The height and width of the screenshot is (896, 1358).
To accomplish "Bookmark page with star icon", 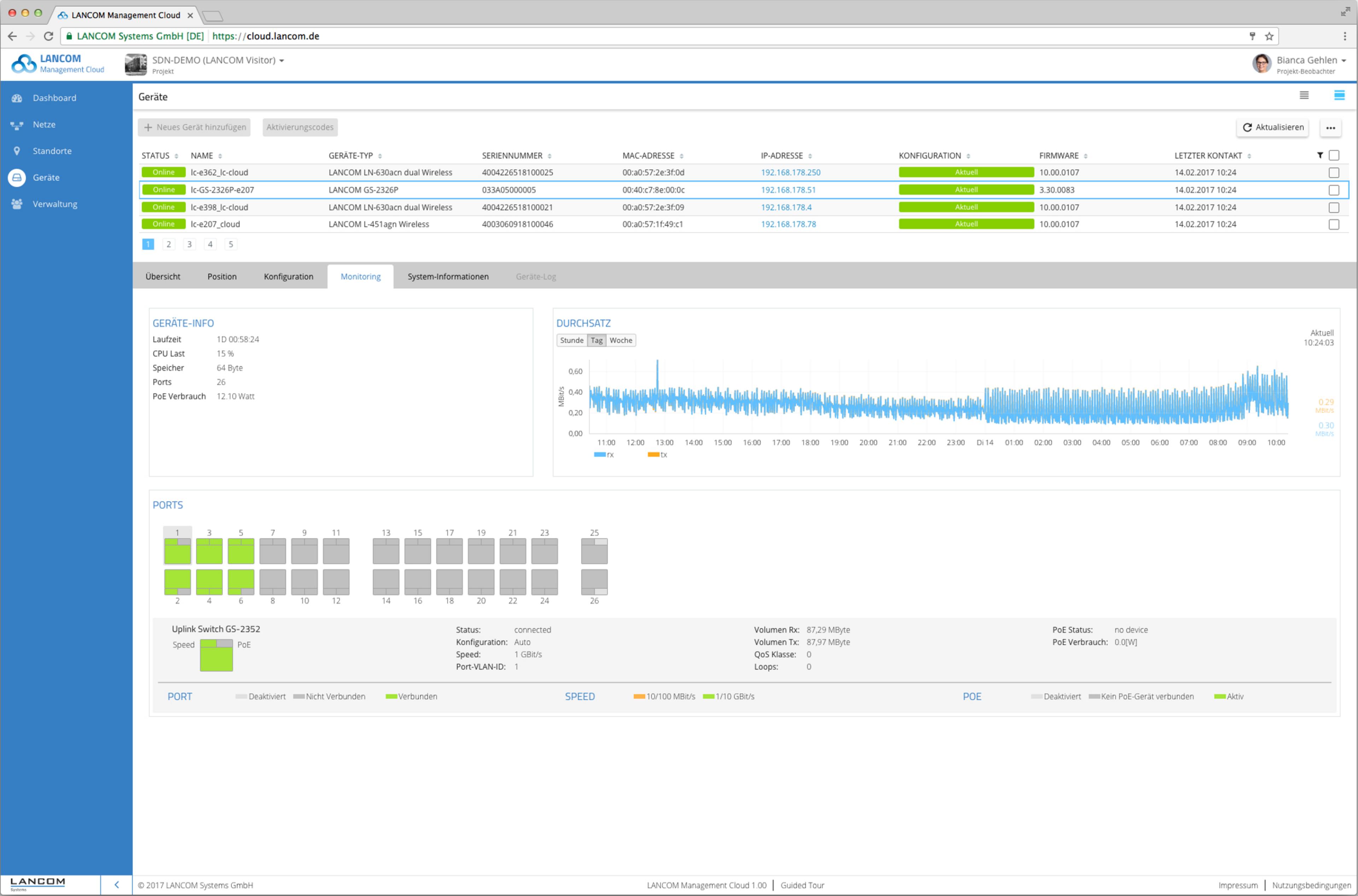I will (x=1269, y=36).
